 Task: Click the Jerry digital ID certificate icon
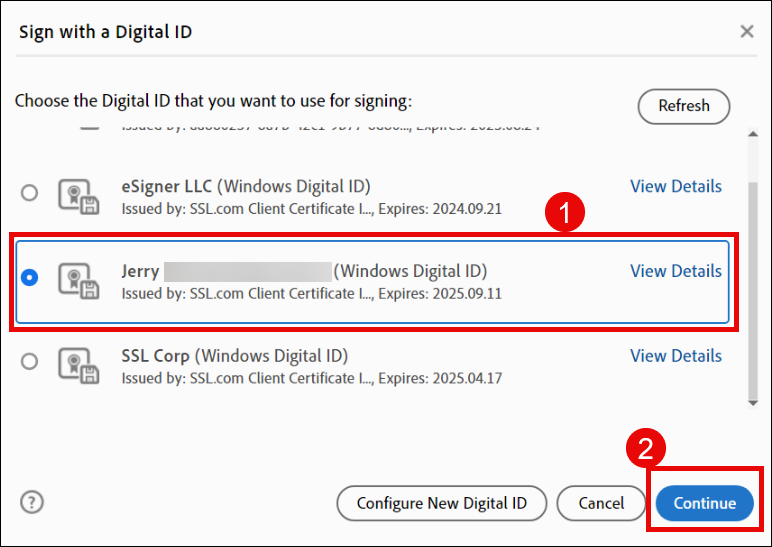pos(78,281)
